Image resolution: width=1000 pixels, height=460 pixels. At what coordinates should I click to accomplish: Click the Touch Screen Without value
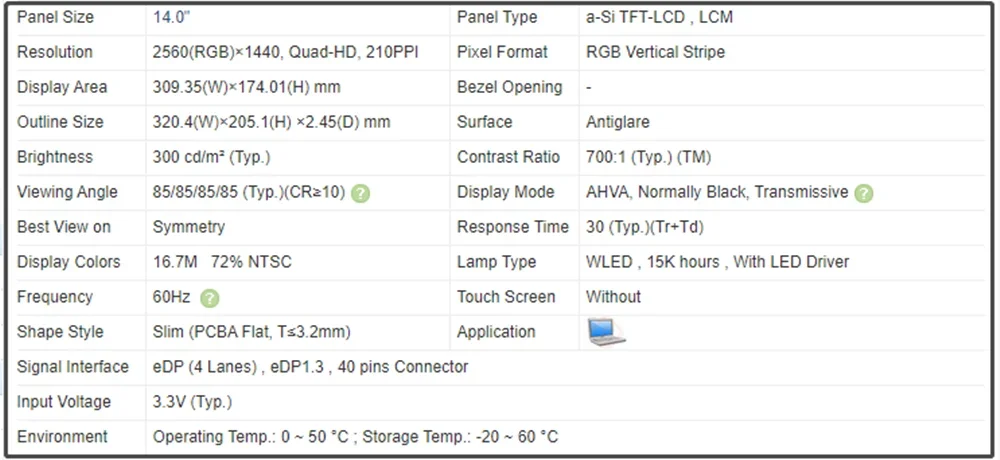[x=613, y=297]
